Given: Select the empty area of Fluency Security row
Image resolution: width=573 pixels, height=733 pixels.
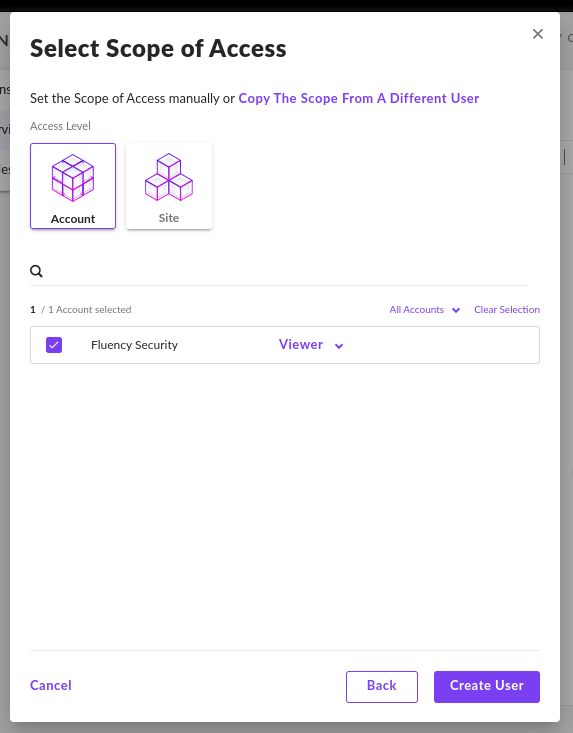Looking at the screenshot, I should tap(442, 345).
